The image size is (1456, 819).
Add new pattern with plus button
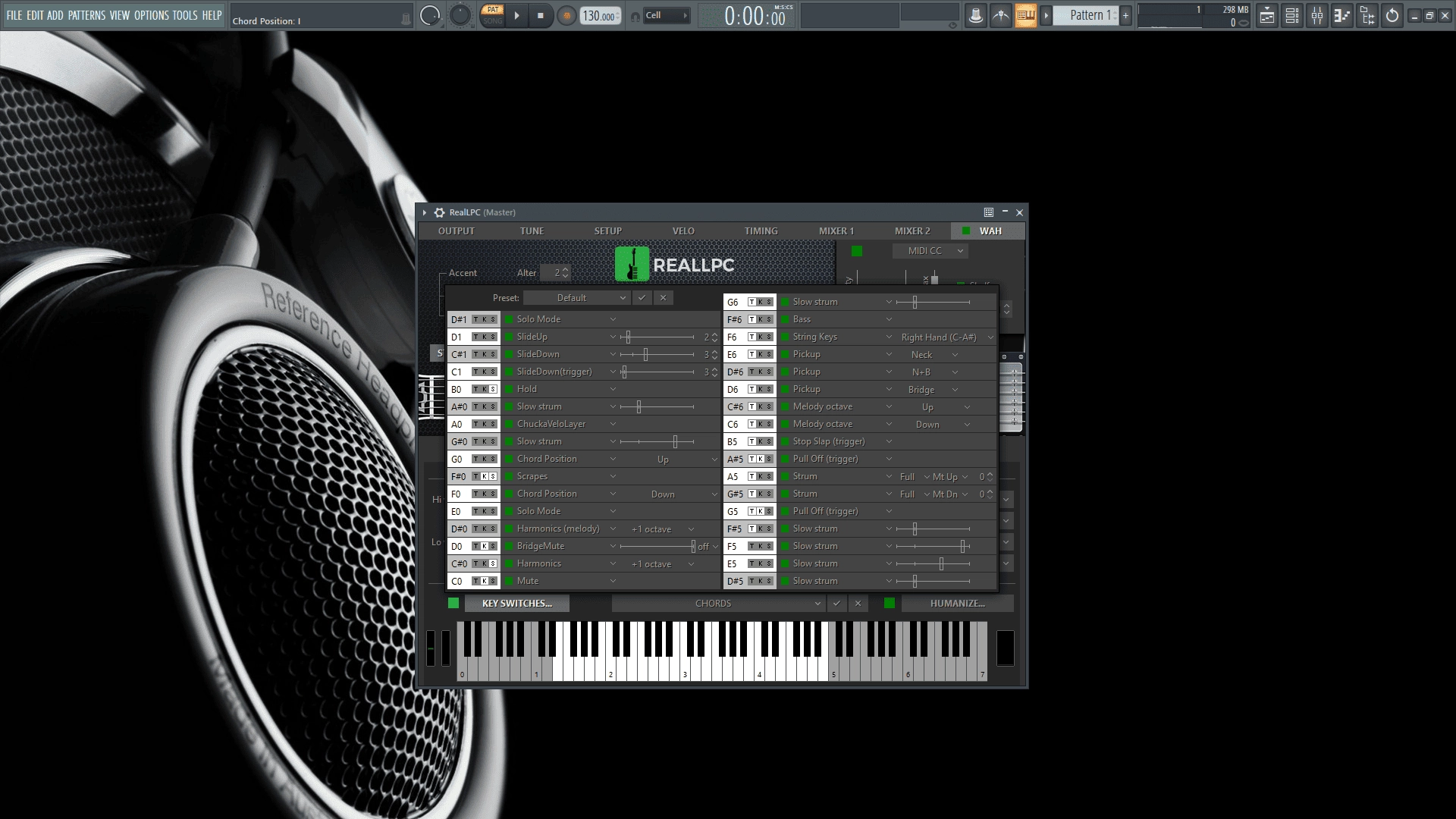point(1125,15)
